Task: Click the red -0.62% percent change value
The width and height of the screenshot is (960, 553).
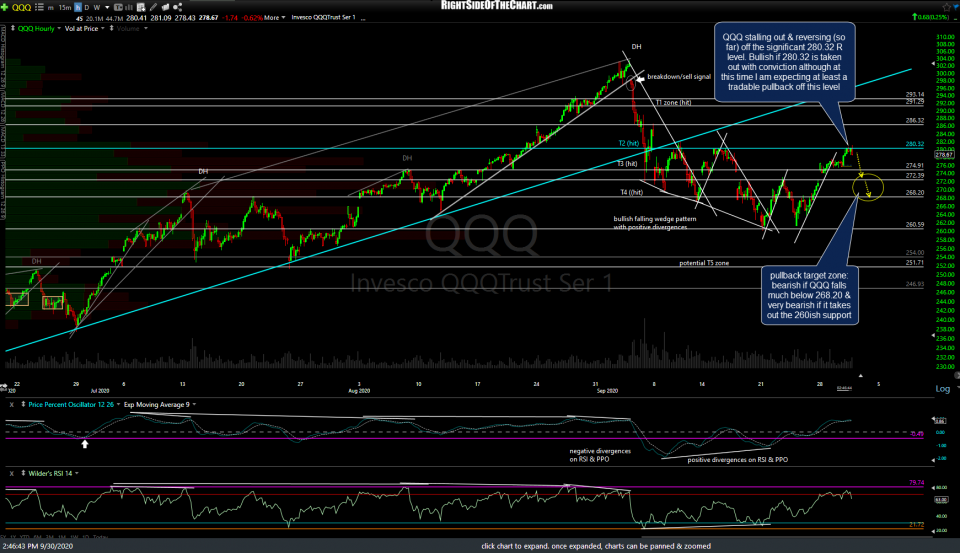Action: (x=252, y=18)
